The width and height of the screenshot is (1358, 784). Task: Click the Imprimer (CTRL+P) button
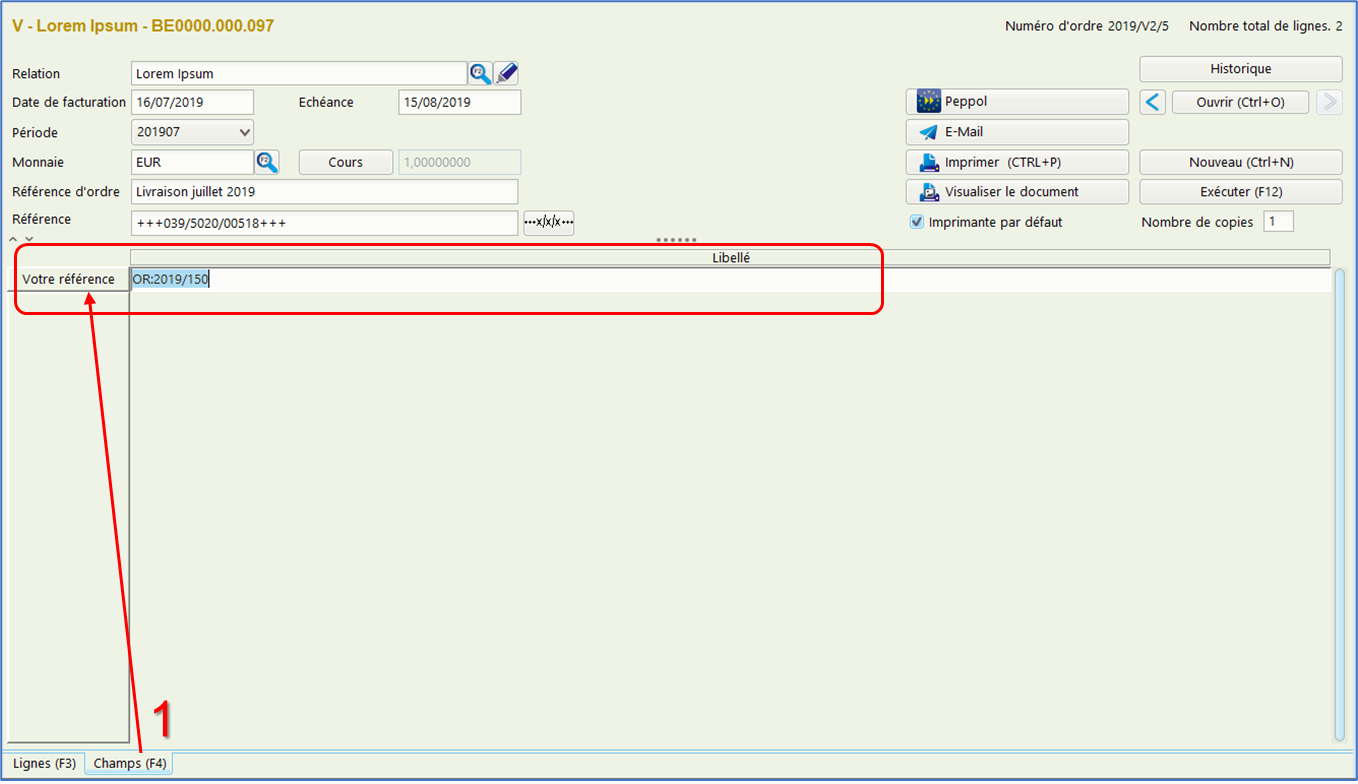[1018, 162]
